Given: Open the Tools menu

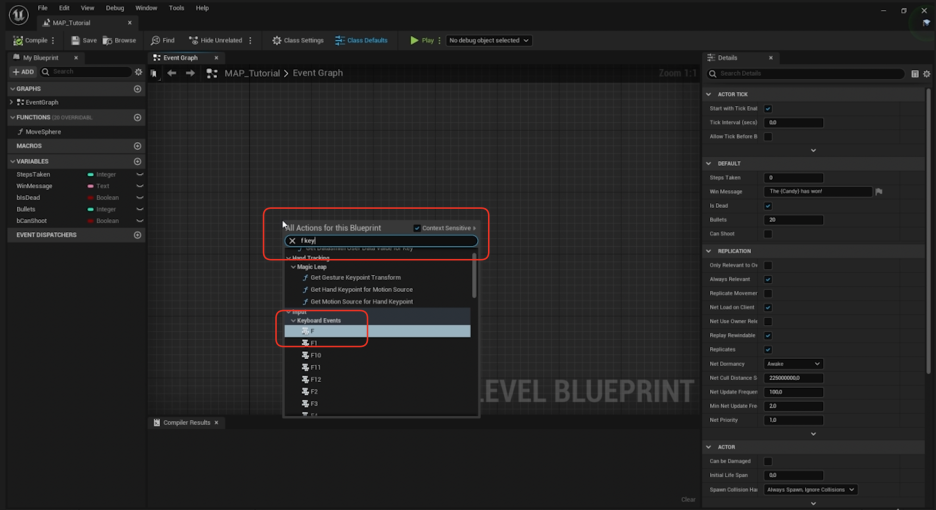Looking at the screenshot, I should (176, 8).
